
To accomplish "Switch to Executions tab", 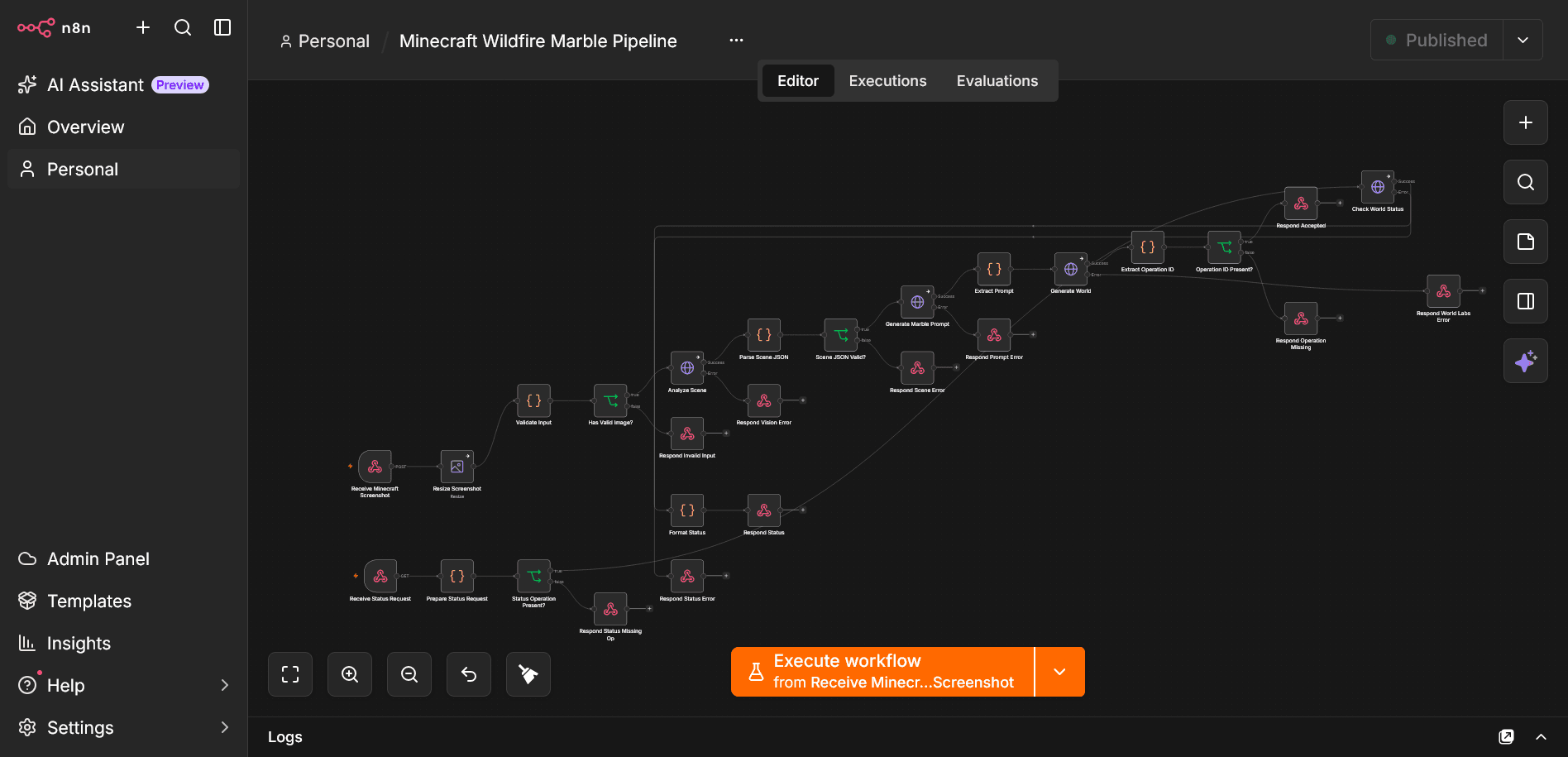I will pos(887,81).
